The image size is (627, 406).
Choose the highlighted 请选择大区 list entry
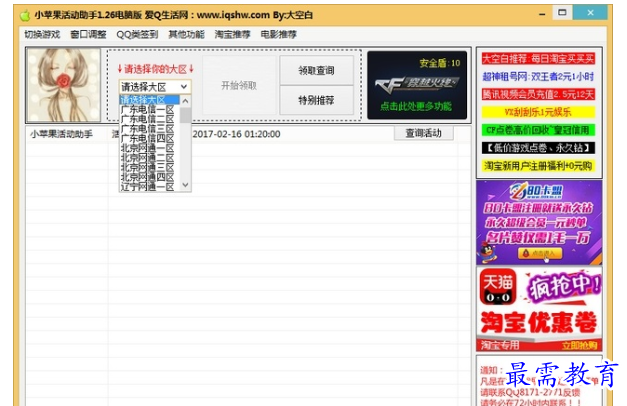[150, 100]
